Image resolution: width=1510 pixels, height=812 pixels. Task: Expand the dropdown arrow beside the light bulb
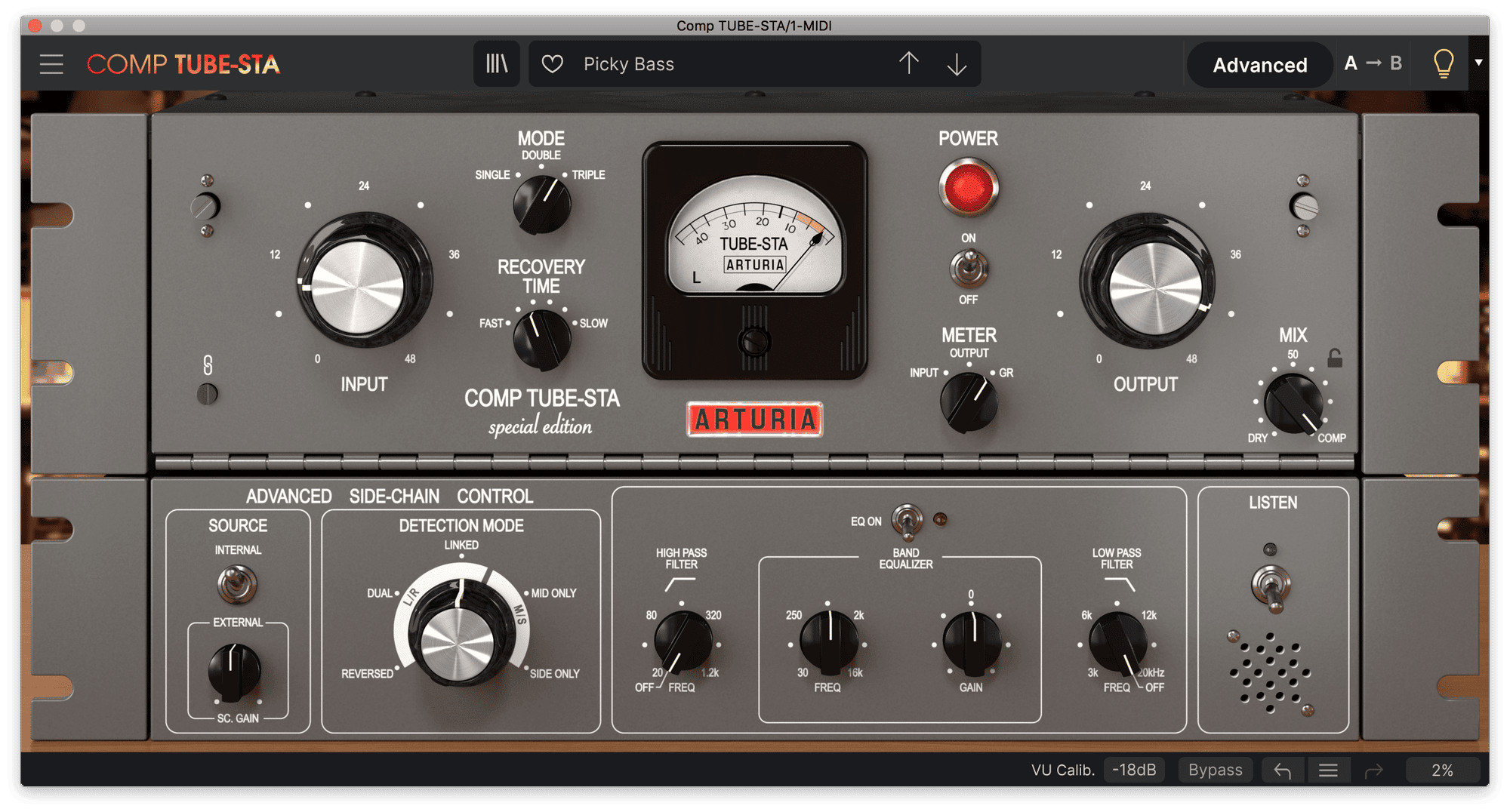coord(1478,63)
